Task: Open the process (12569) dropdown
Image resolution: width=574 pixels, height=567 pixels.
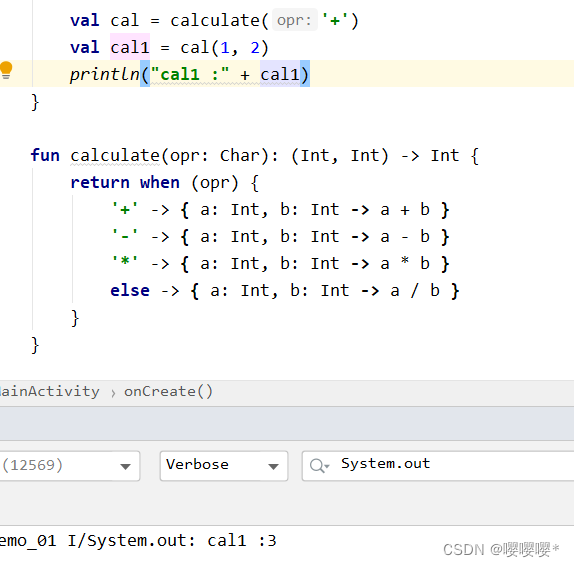Action: pyautogui.click(x=69, y=466)
